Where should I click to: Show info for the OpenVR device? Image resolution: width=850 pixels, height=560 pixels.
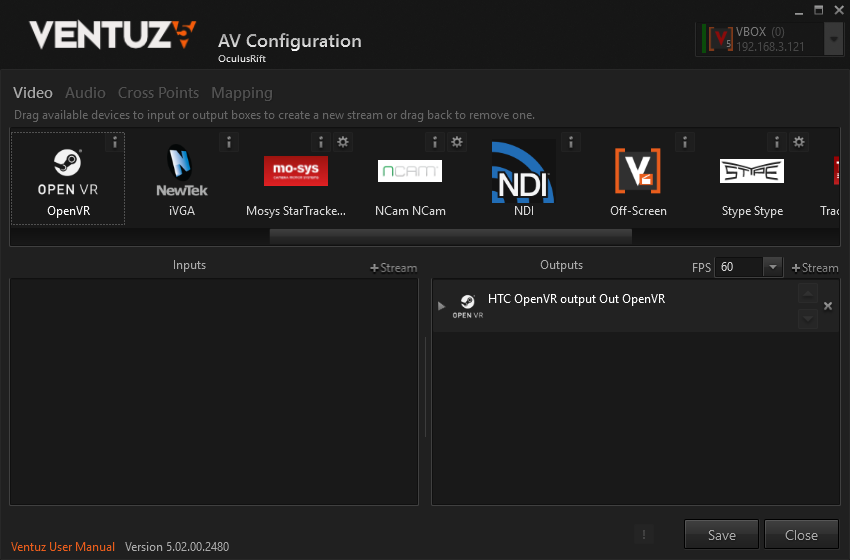pos(115,142)
